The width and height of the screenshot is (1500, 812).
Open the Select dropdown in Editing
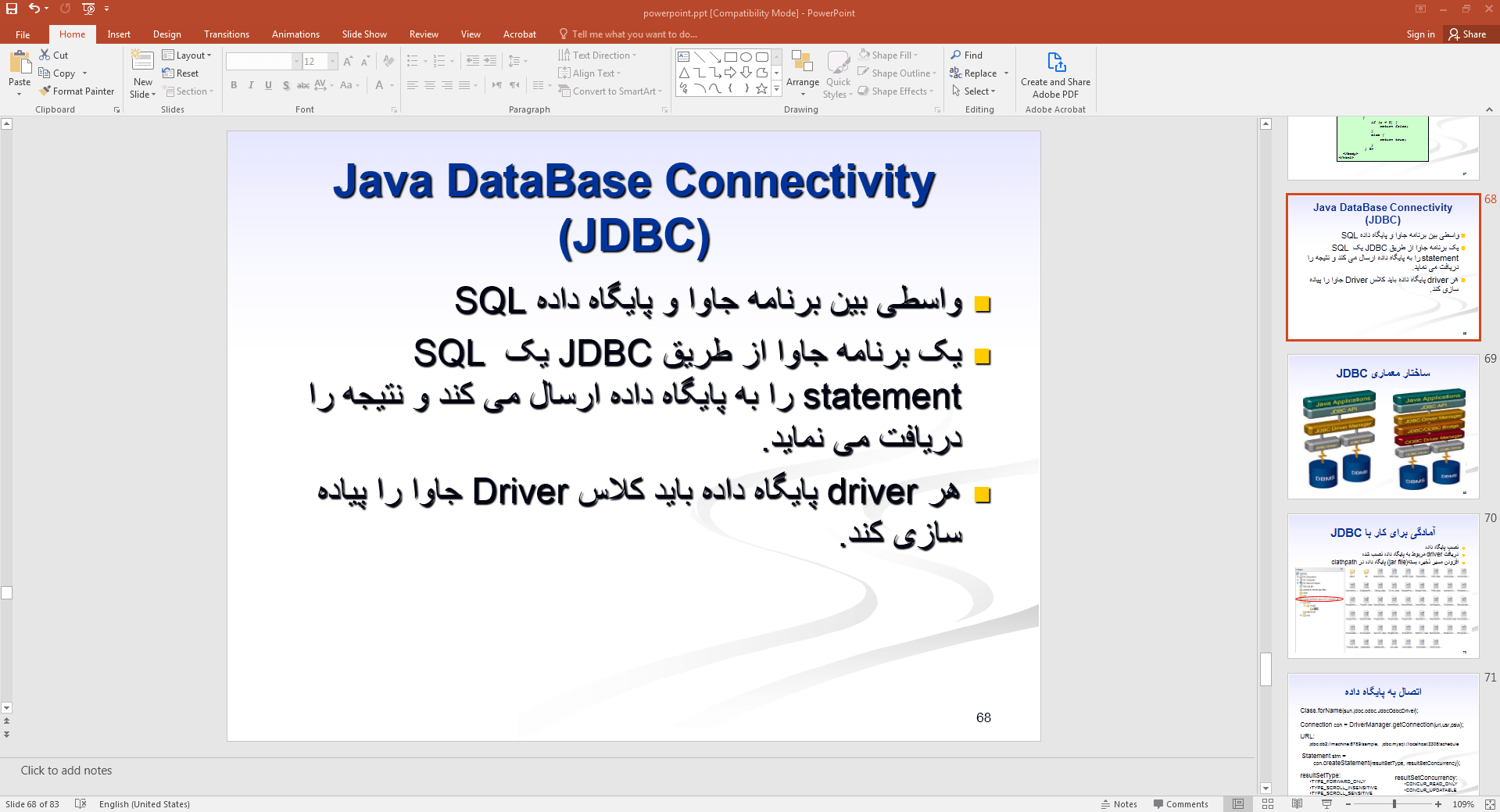pyautogui.click(x=974, y=91)
